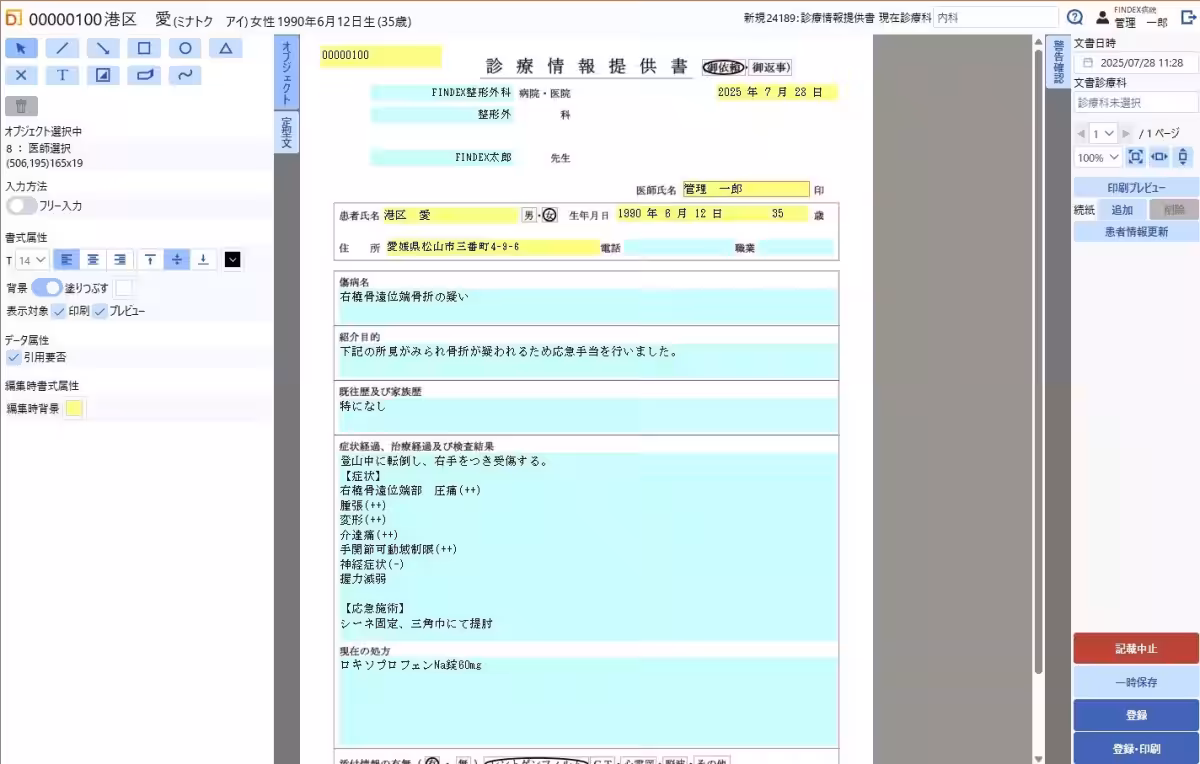The width and height of the screenshot is (1200, 764).
Task: Click the trash delete-object icon
Action: click(x=21, y=105)
